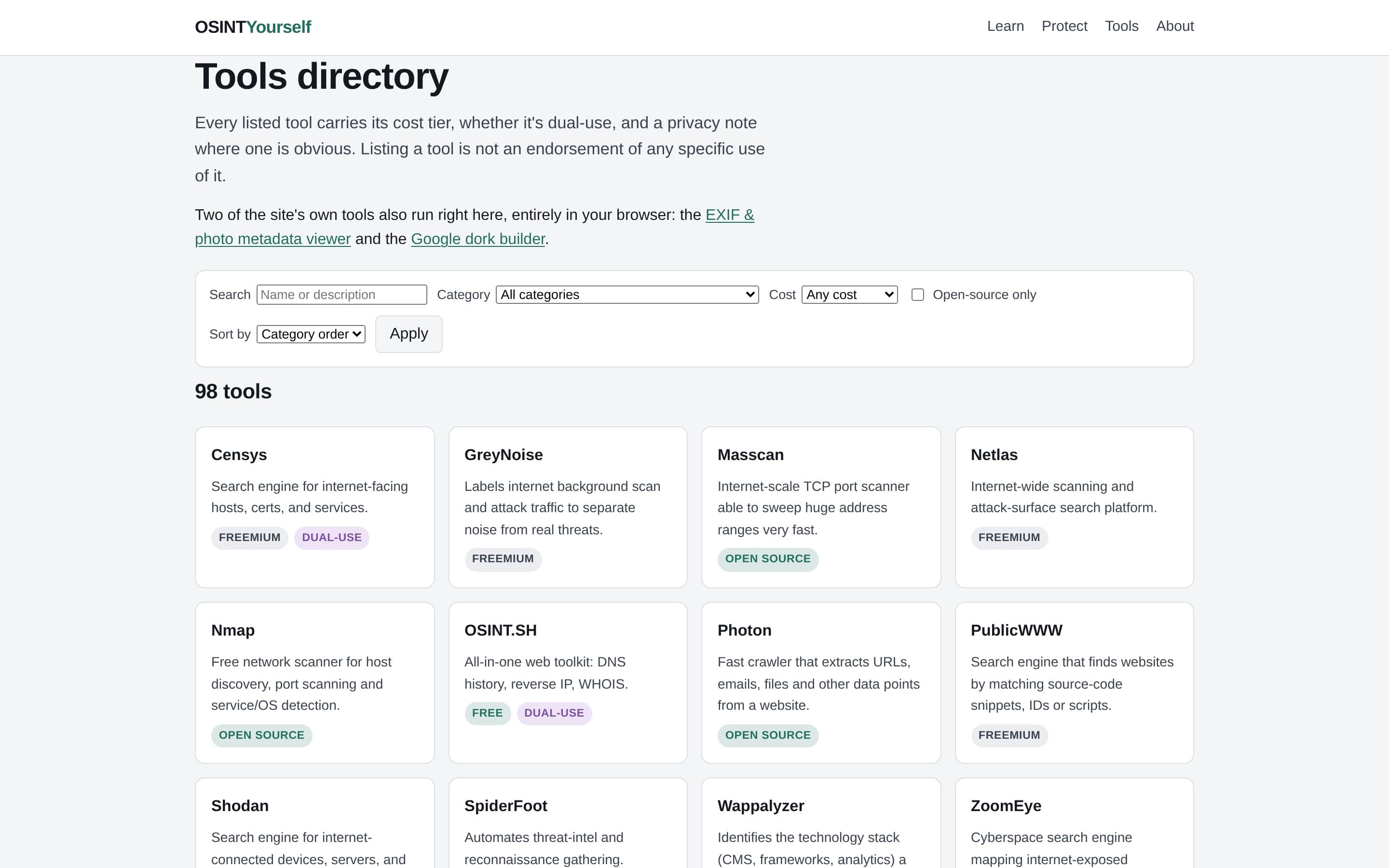Screen dimensions: 1389x868
Task: Click the Shodan card title
Action: click(x=240, y=806)
